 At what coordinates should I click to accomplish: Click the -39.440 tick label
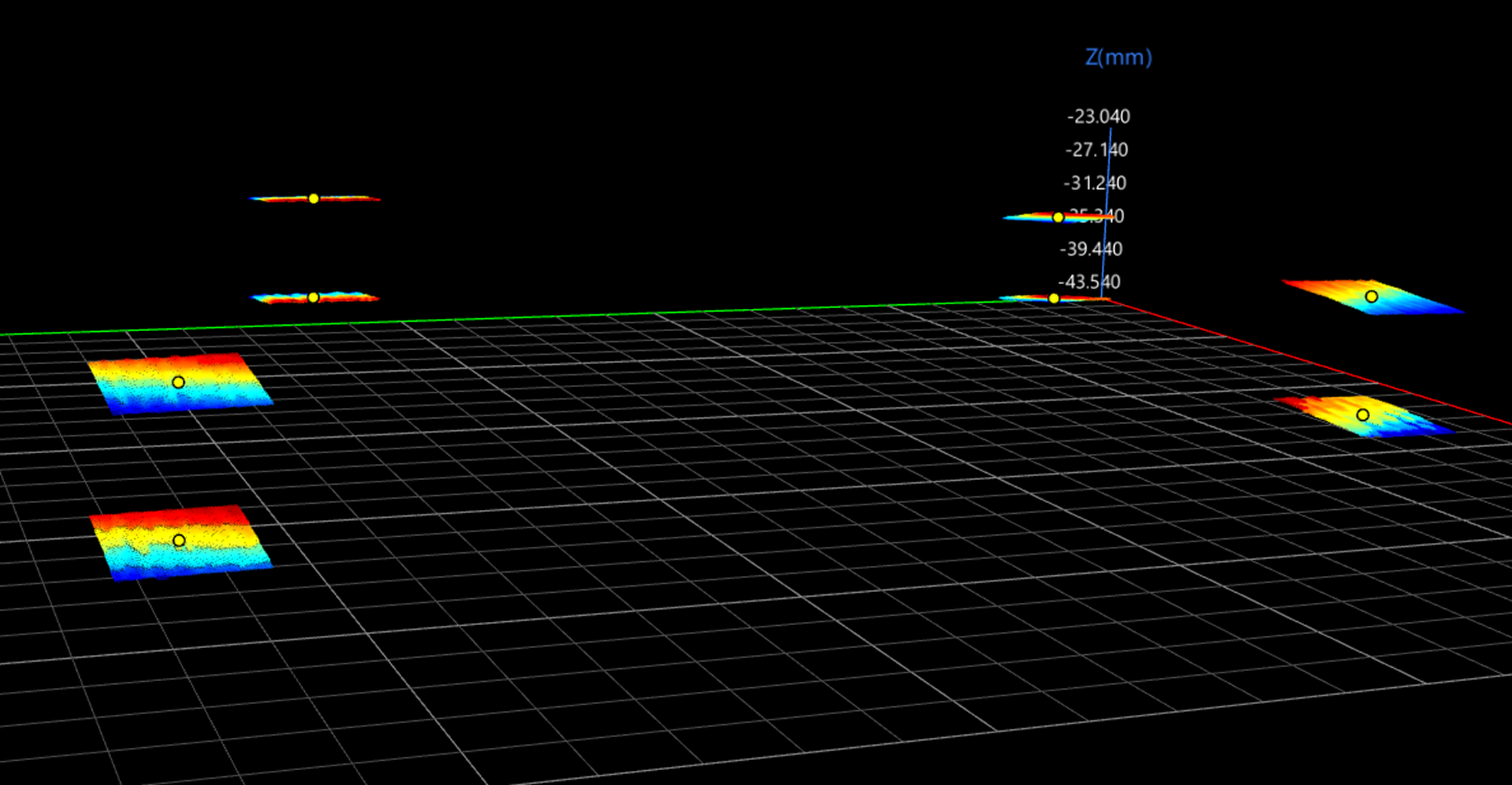pos(1091,249)
